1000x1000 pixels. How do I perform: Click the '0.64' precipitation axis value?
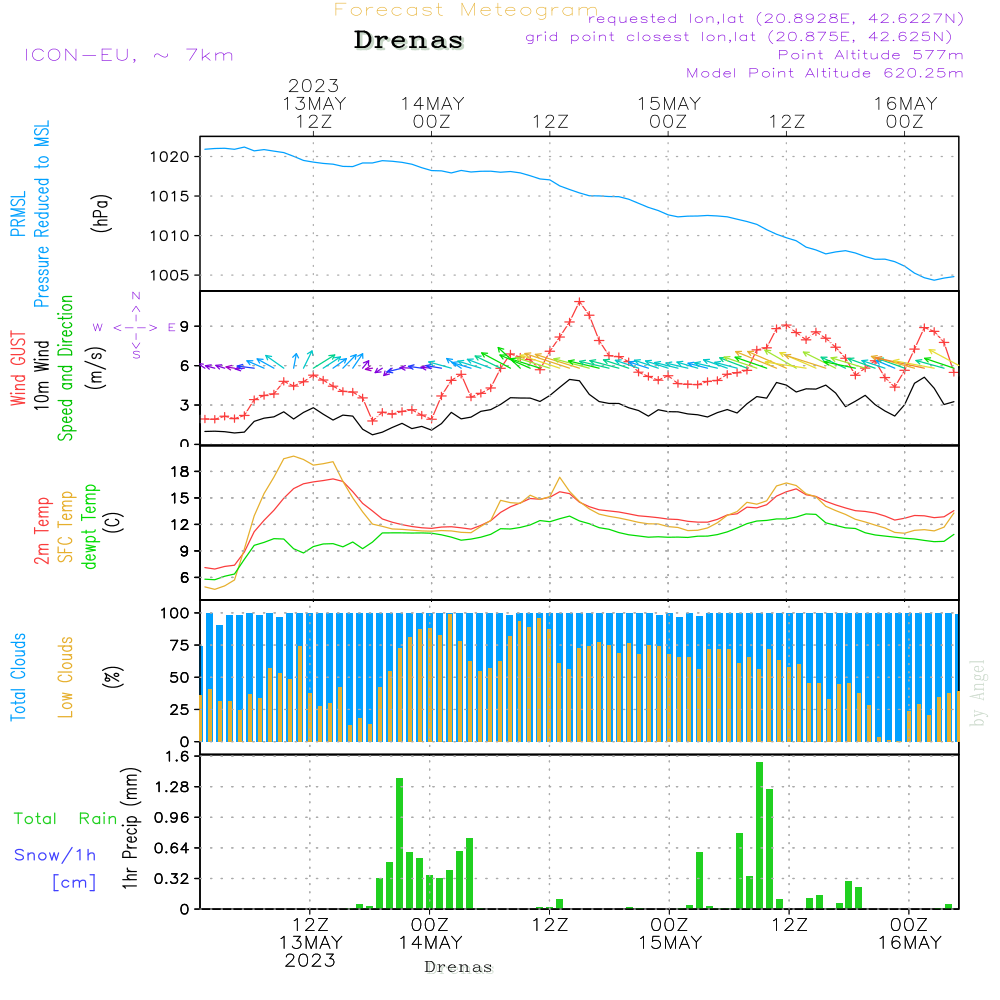pos(172,848)
